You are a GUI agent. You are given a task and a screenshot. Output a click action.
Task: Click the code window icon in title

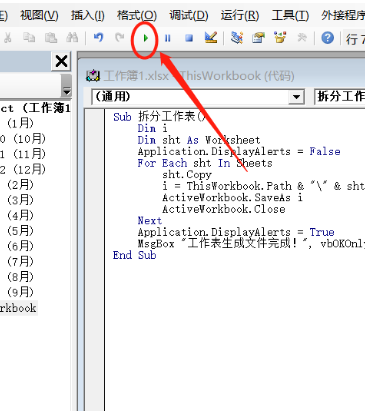point(93,76)
